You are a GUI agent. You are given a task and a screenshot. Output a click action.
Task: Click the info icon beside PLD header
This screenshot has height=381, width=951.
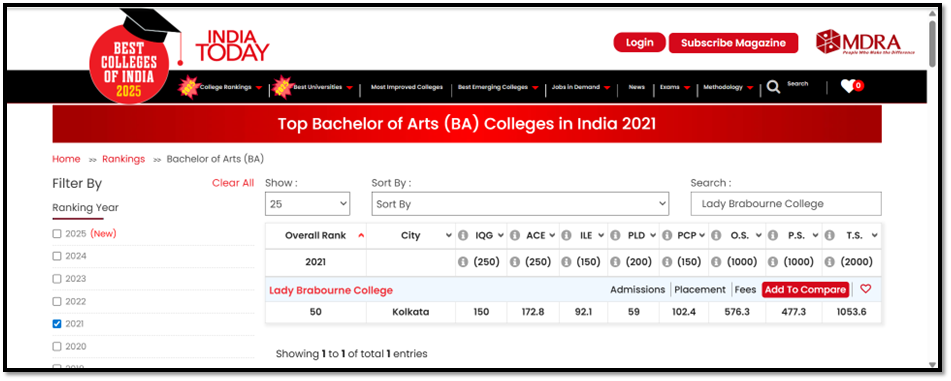tap(616, 235)
